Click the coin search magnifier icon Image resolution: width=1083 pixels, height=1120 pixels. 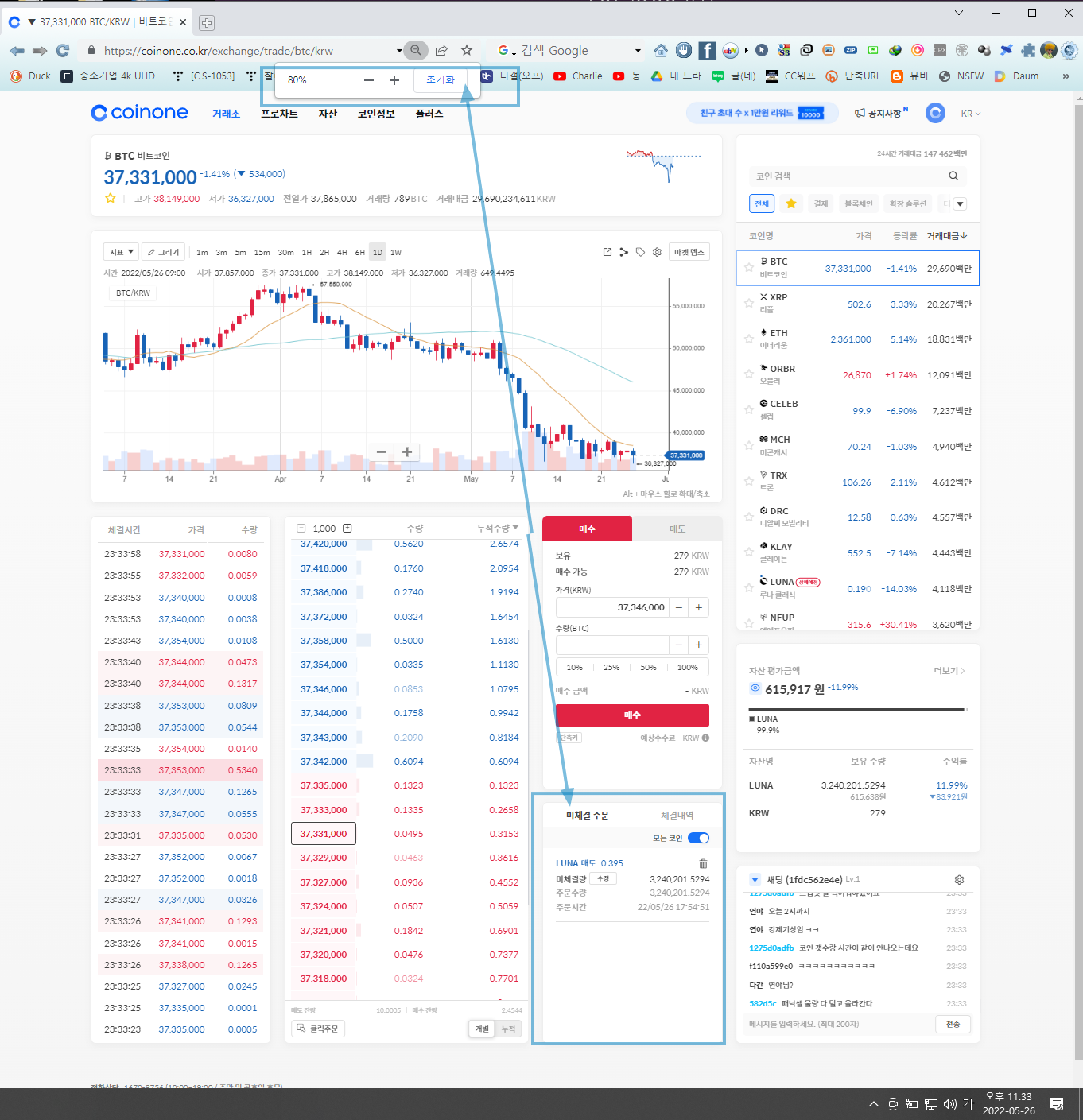(953, 176)
